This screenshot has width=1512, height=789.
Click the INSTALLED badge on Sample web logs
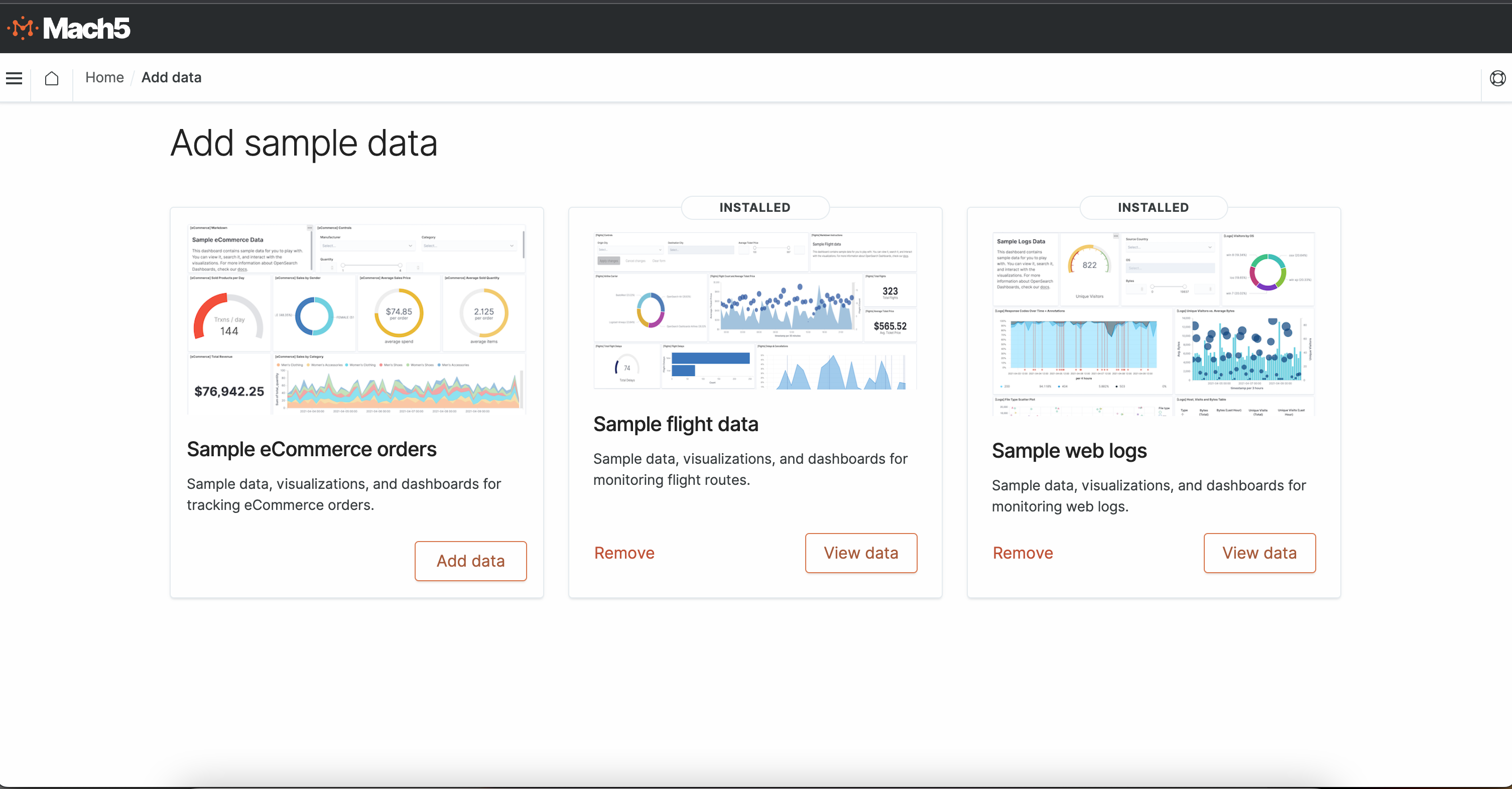(x=1153, y=207)
